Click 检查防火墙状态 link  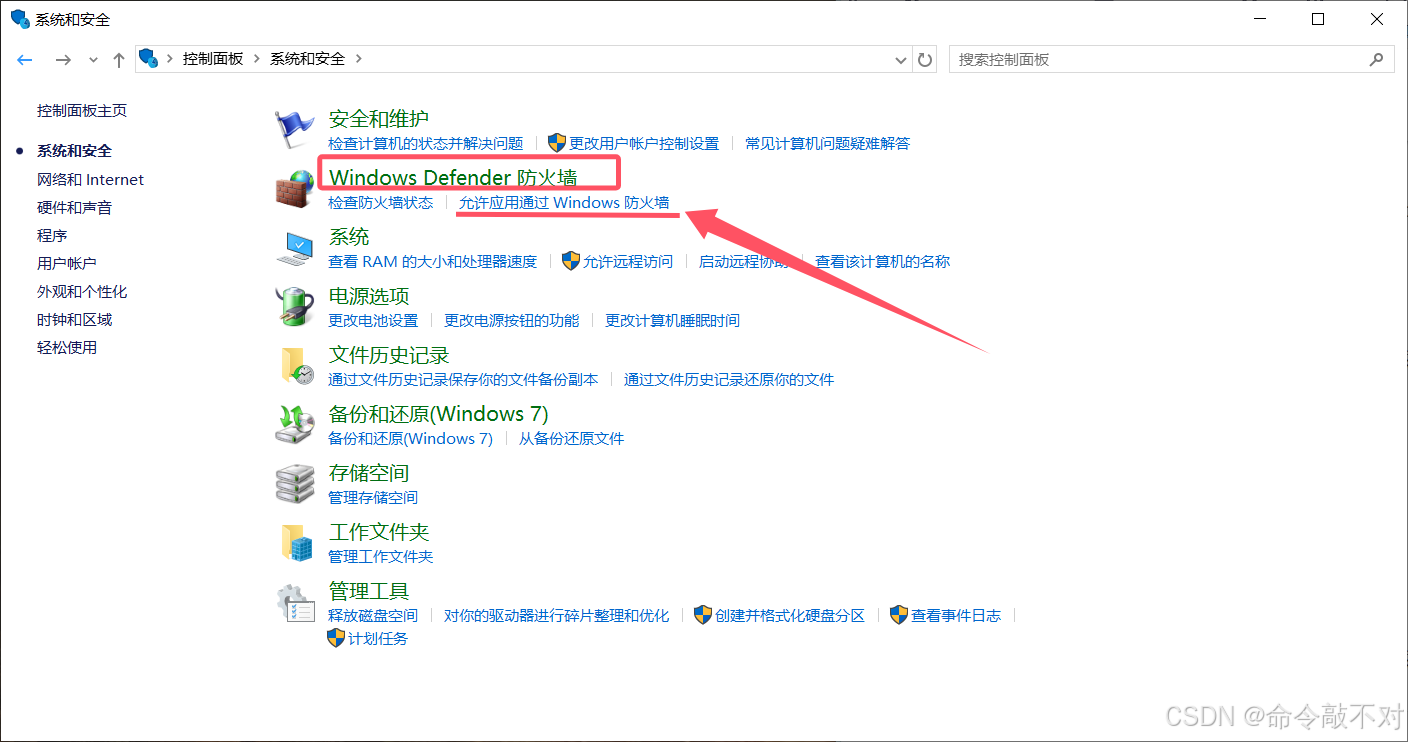coord(381,202)
